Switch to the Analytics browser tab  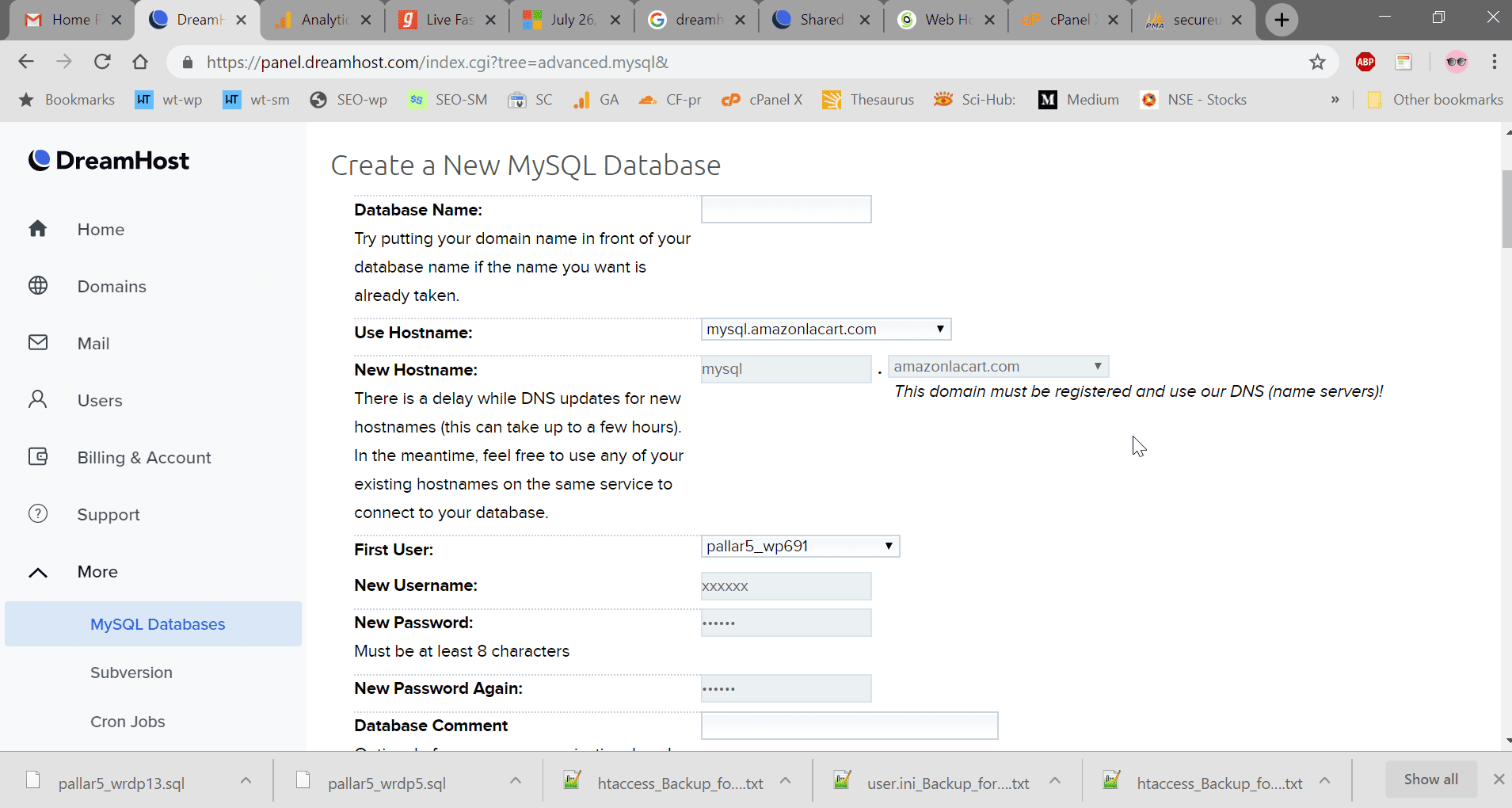coord(320,19)
